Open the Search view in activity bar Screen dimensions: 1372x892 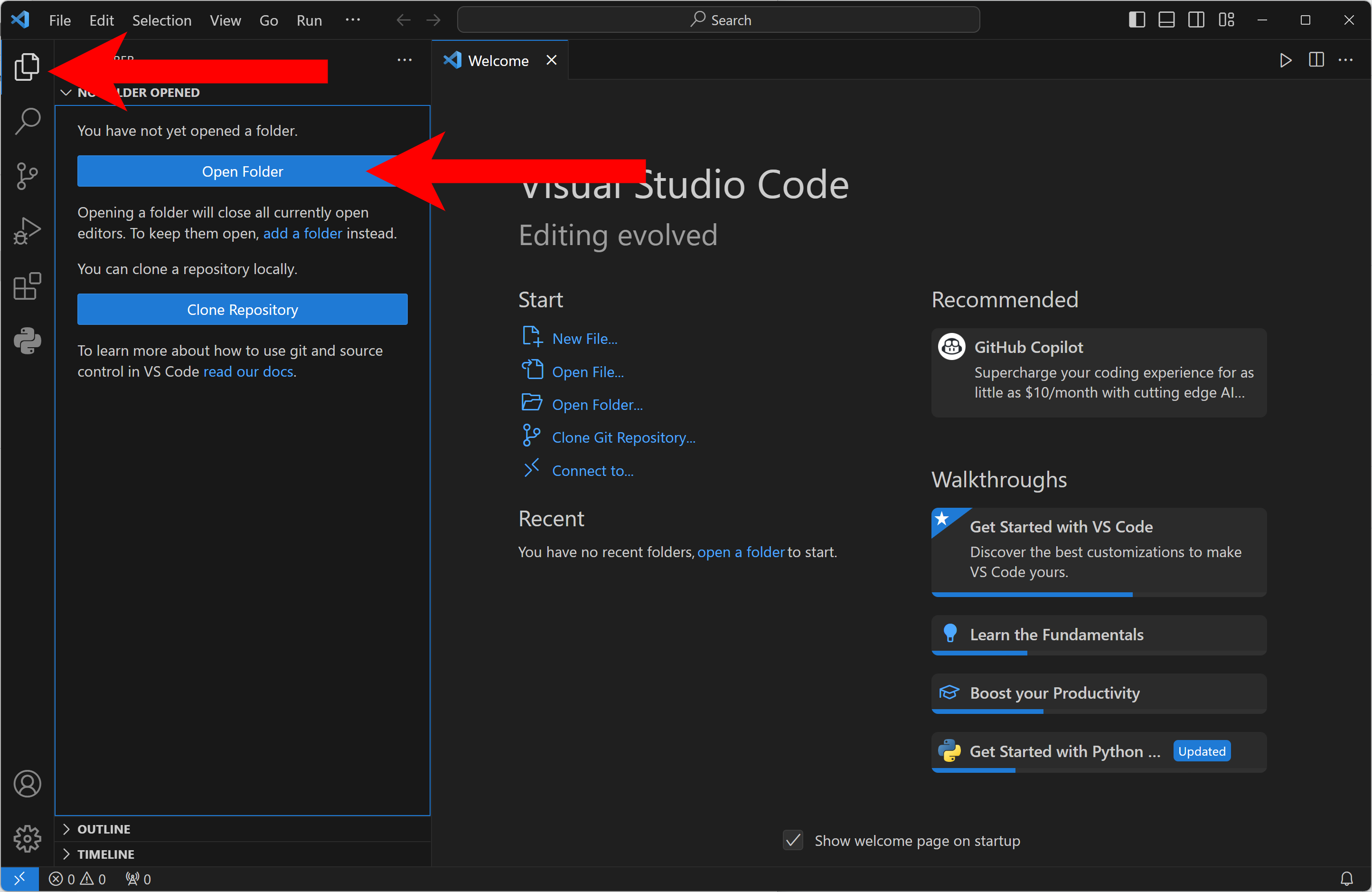[27, 122]
